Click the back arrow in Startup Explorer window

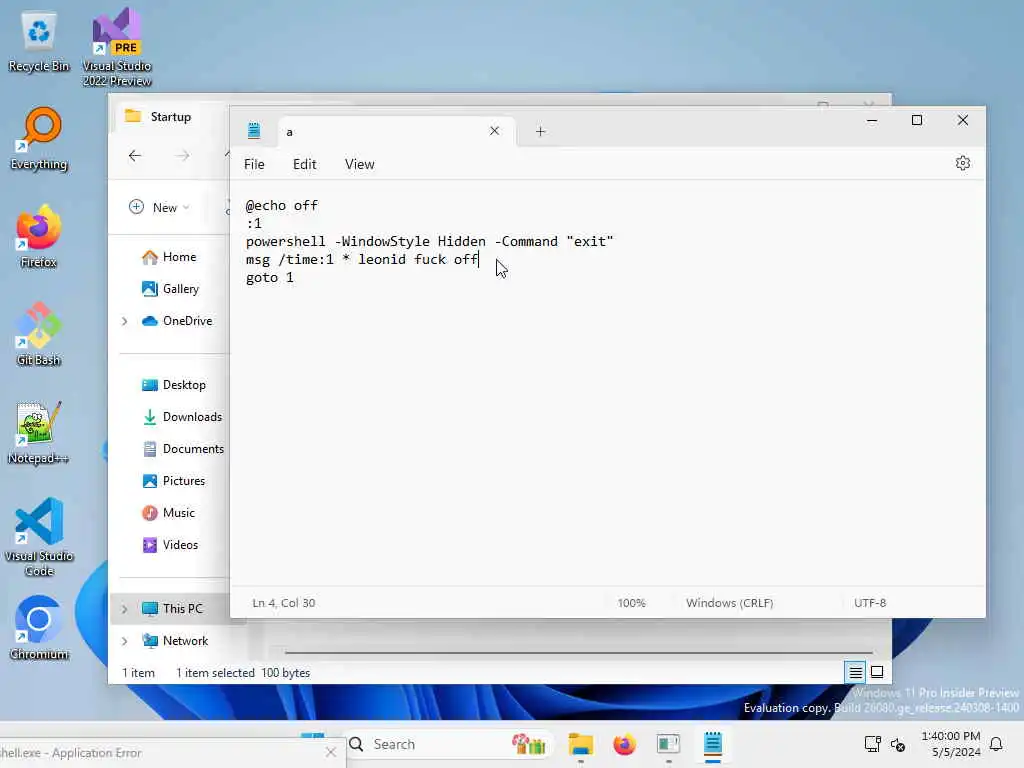pos(135,155)
